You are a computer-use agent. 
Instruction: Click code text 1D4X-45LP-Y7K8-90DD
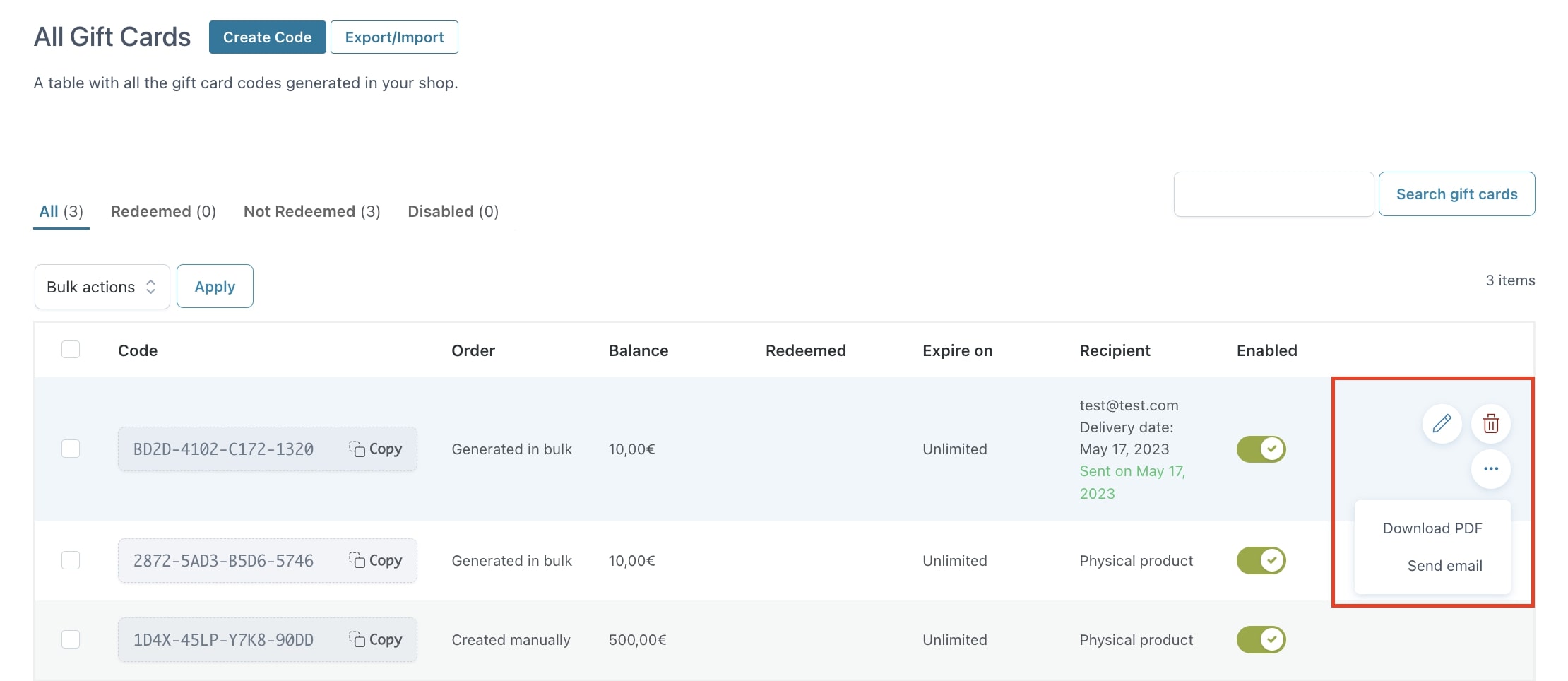[223, 640]
